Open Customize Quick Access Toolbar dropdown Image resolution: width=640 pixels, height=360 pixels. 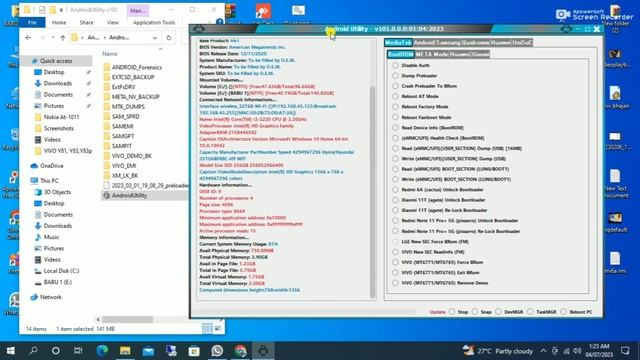click(x=61, y=10)
